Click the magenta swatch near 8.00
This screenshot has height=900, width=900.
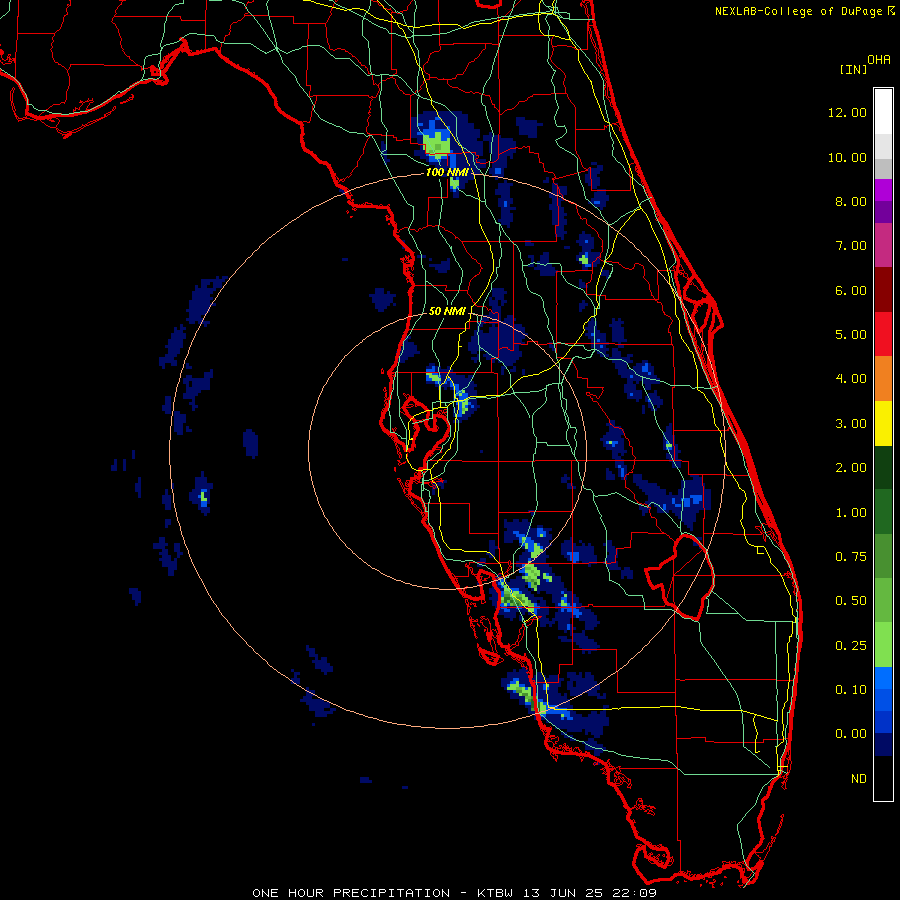coord(883,190)
